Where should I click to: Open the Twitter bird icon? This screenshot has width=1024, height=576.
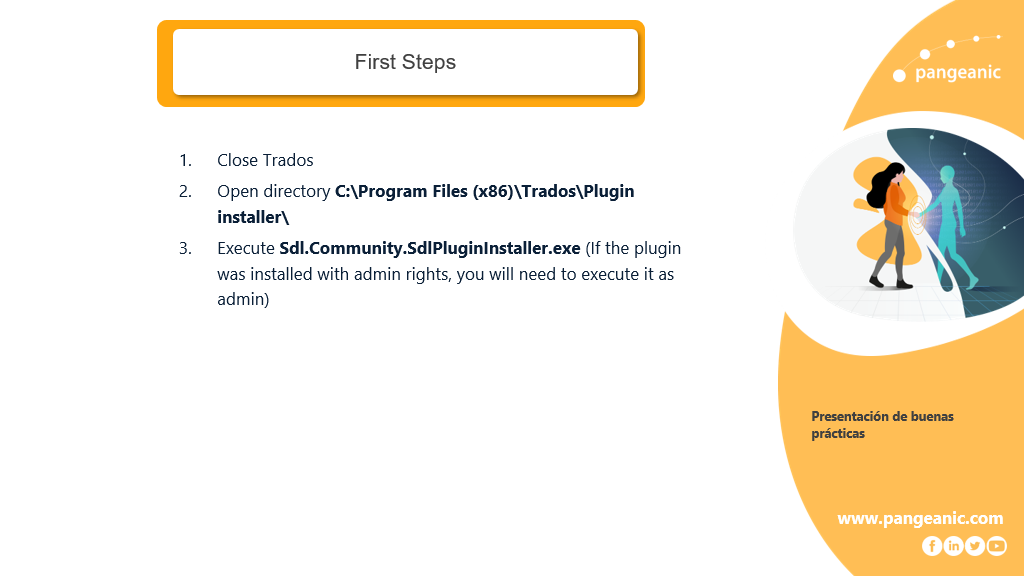(x=975, y=546)
